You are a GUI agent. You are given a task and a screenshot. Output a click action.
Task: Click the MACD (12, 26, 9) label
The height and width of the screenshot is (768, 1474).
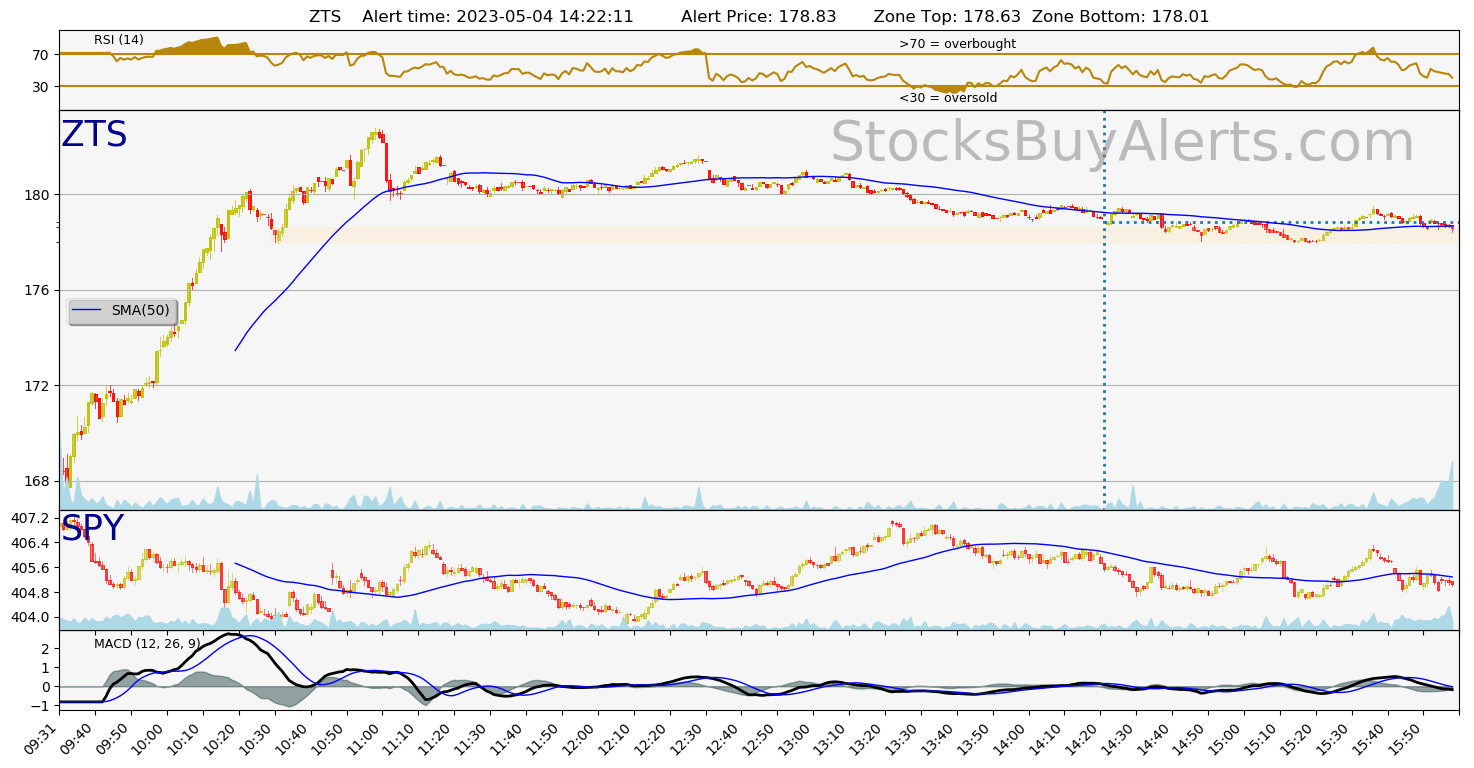[147, 644]
